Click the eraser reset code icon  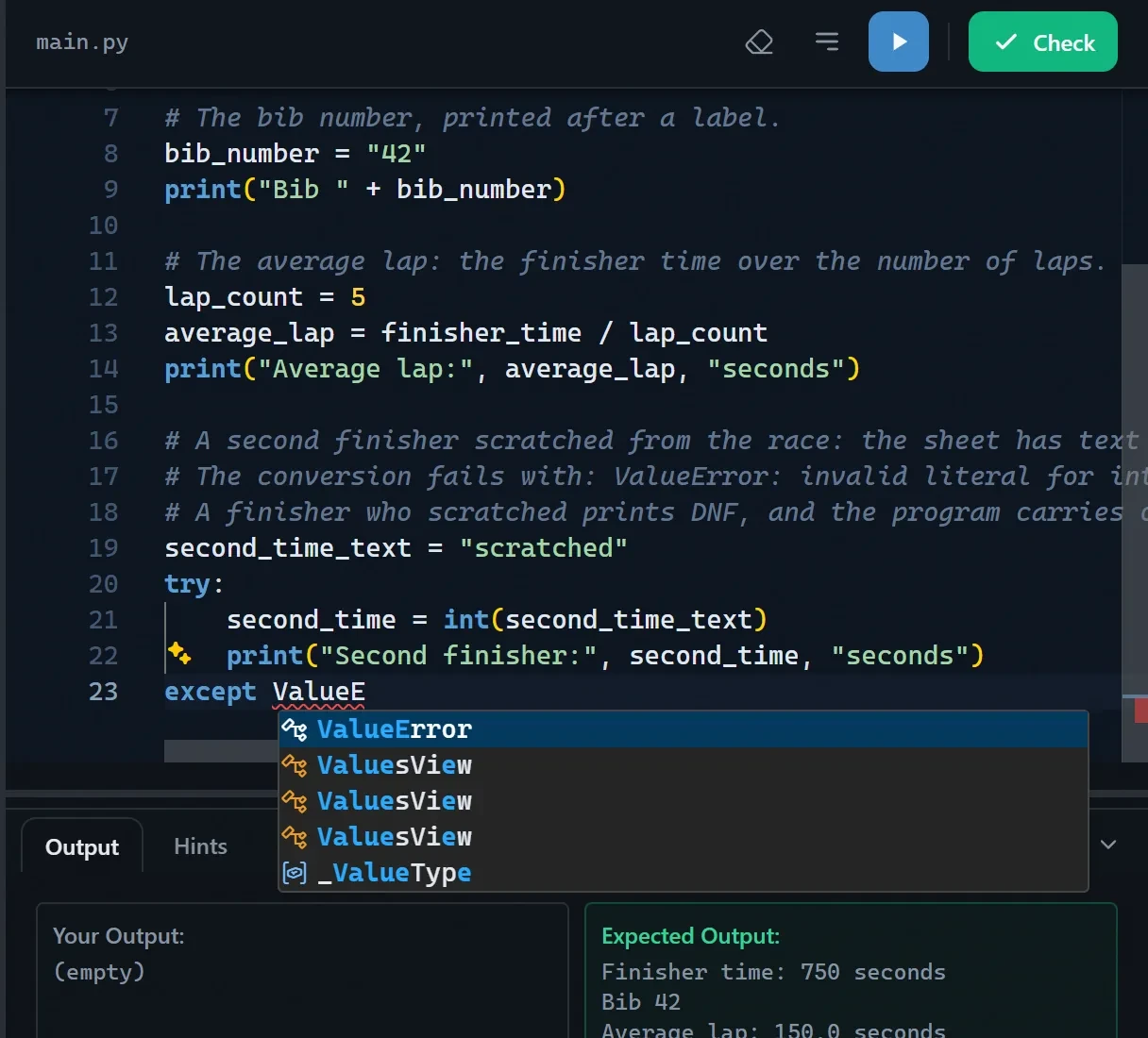point(759,42)
